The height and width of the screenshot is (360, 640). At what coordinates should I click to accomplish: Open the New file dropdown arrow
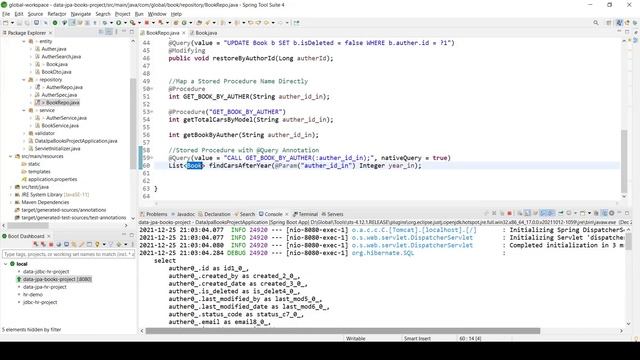click(12, 23)
